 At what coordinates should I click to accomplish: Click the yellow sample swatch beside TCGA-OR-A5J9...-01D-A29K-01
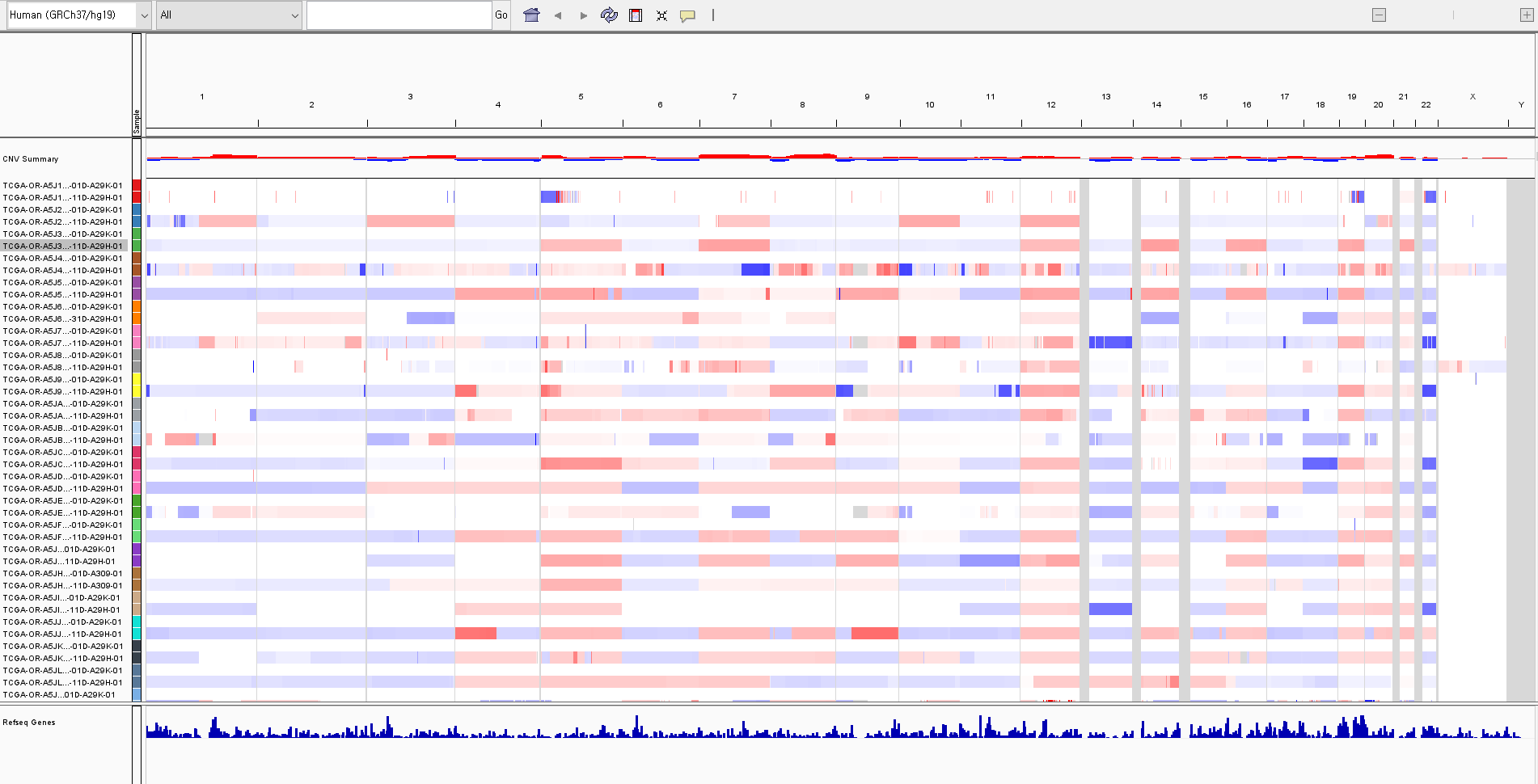[x=137, y=379]
